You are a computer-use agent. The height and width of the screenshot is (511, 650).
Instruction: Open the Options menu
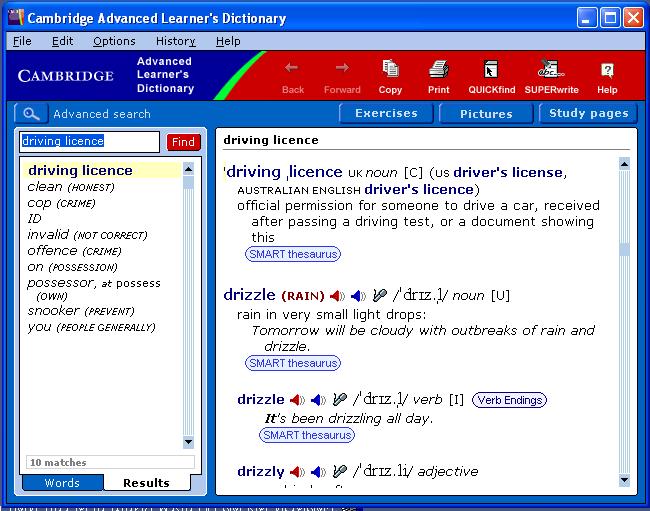pyautogui.click(x=114, y=41)
